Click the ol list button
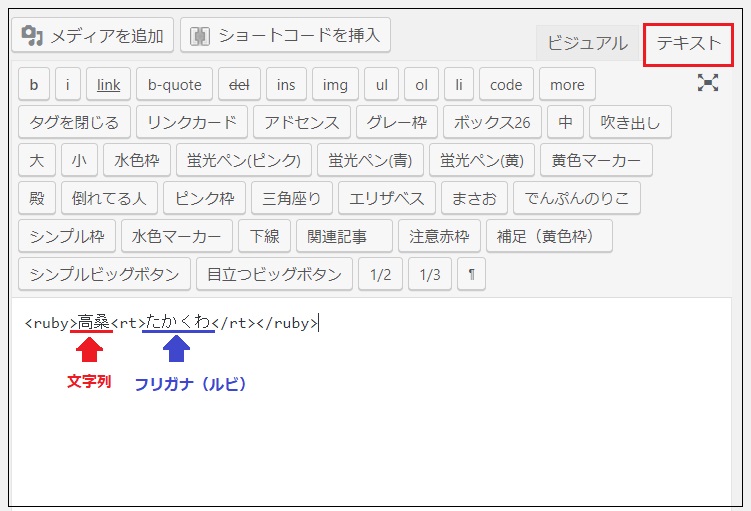This screenshot has width=751, height=511. [421, 84]
